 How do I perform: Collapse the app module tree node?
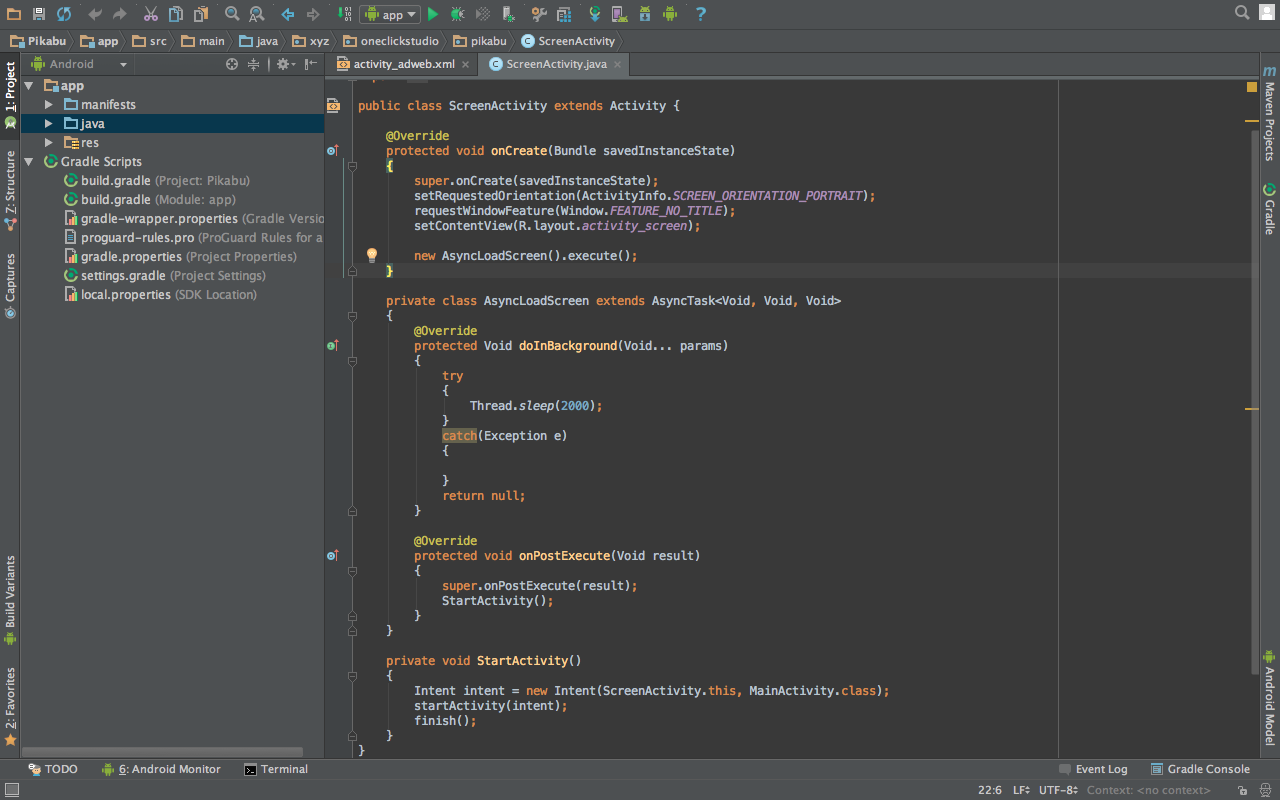click(x=29, y=86)
